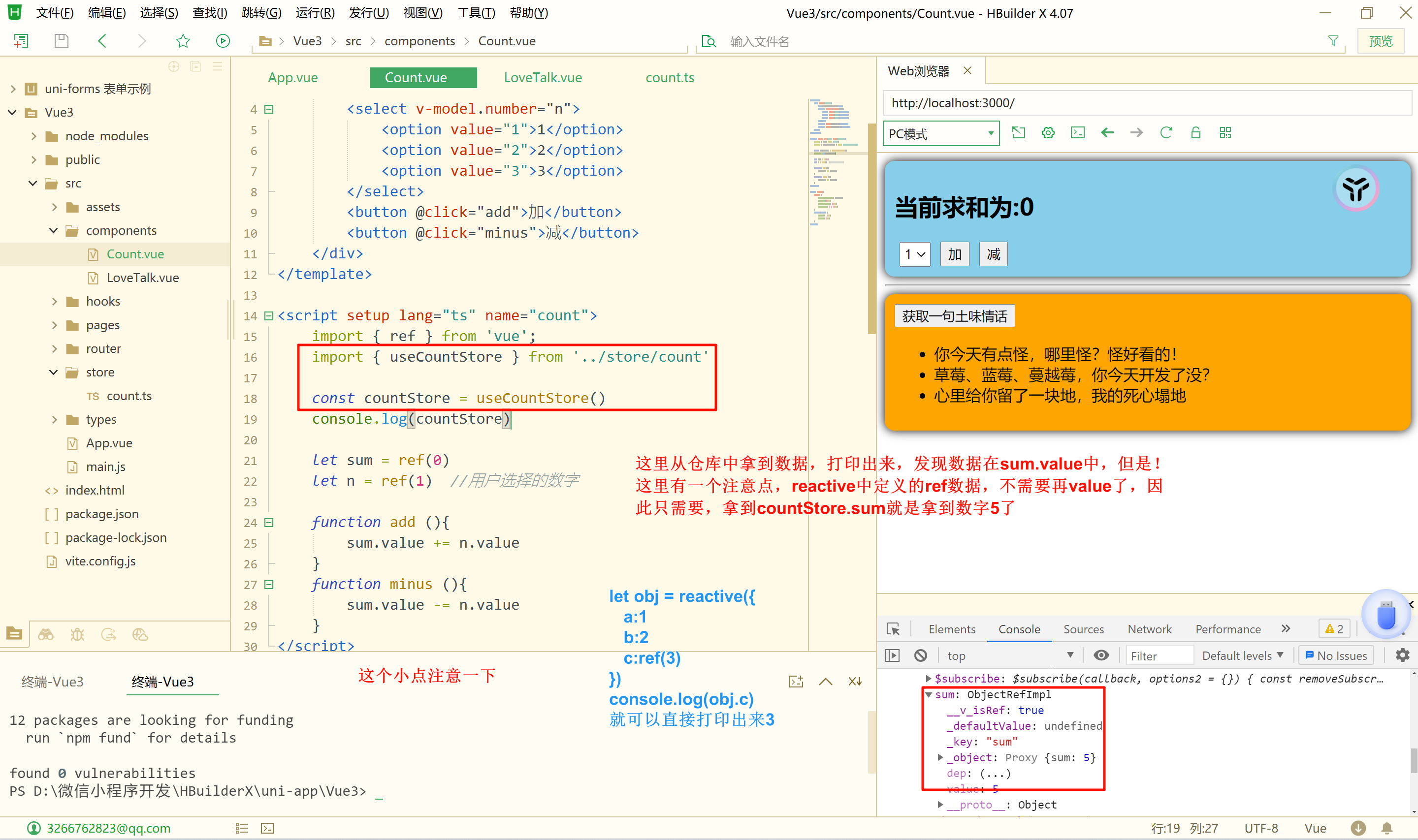Click the 获取一句土味情话 button
Screen dimensions: 1418x840
(954, 316)
